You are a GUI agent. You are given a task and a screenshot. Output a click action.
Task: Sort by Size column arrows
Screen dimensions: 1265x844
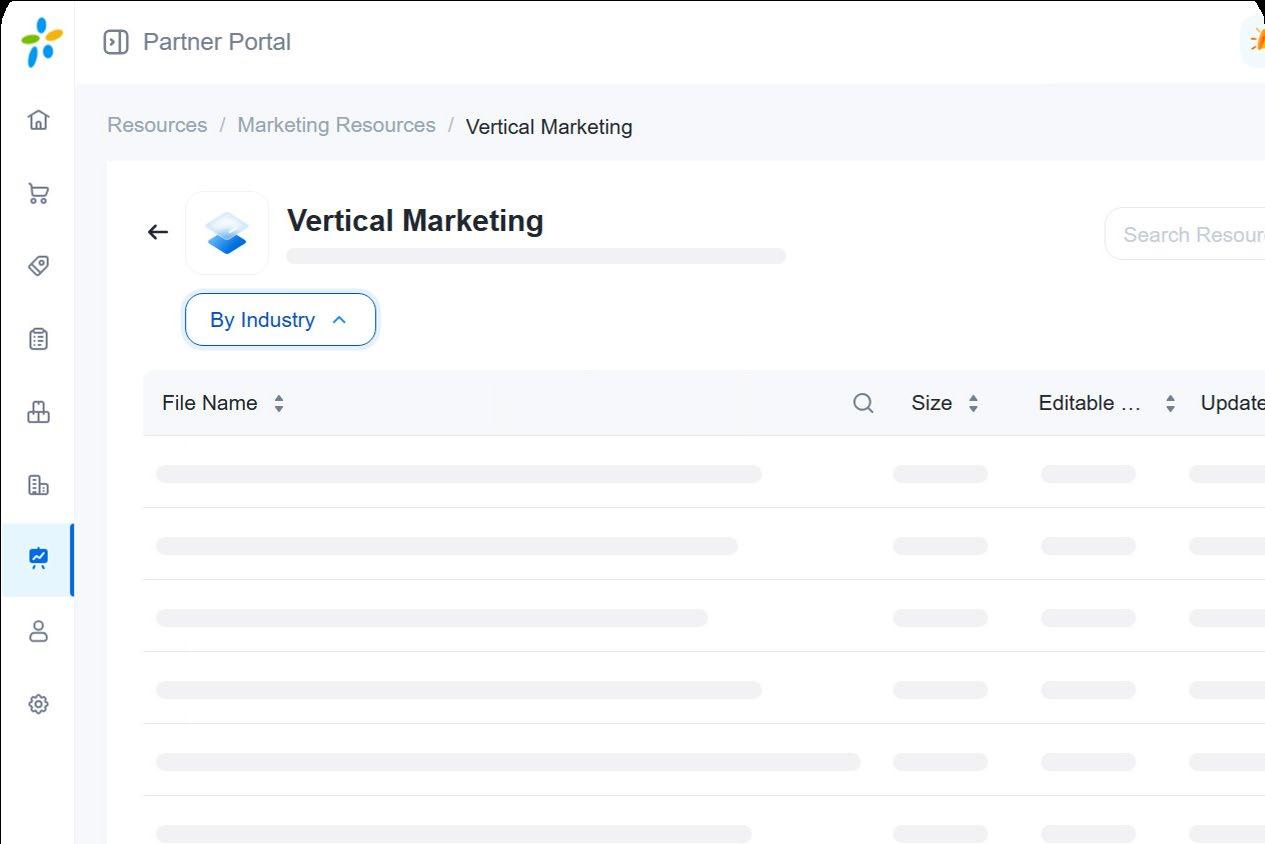pyautogui.click(x=973, y=403)
